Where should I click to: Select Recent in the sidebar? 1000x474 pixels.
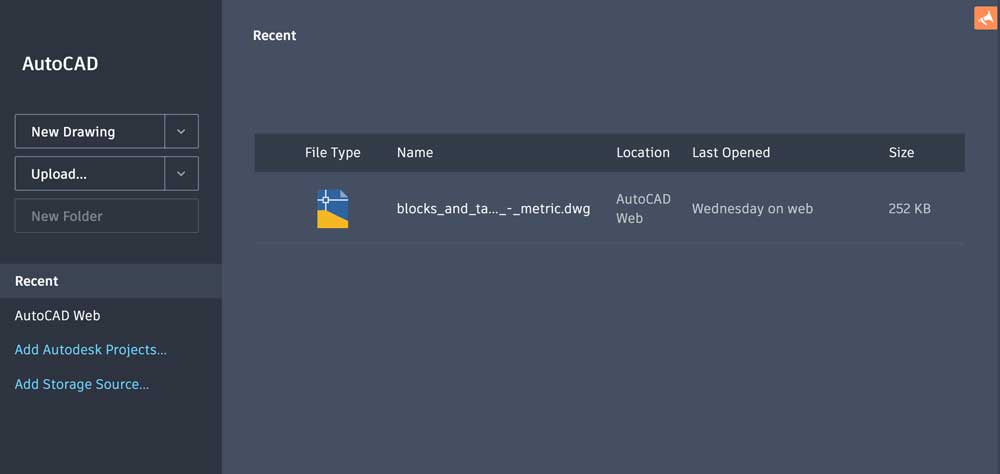pyautogui.click(x=37, y=281)
